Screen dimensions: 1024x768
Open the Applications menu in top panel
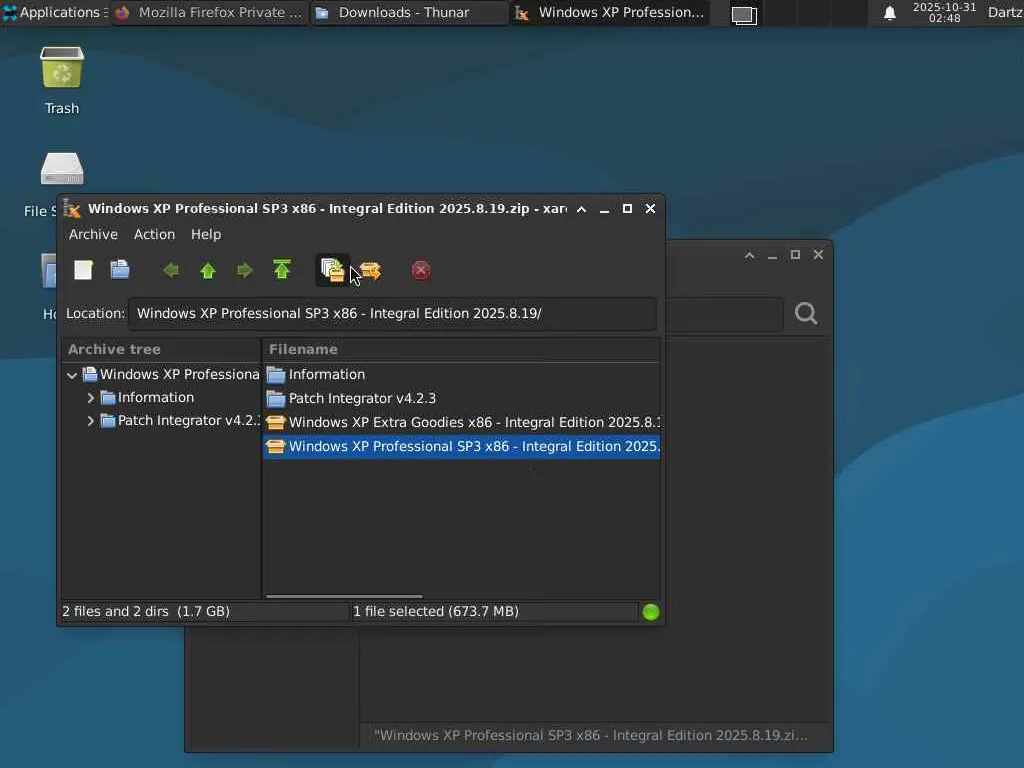pos(55,12)
